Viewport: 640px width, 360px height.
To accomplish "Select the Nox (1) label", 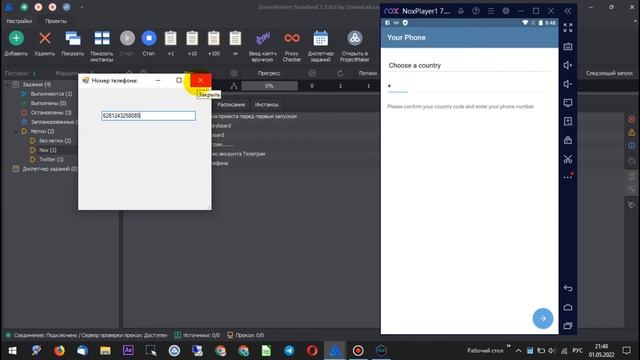I will (x=48, y=150).
